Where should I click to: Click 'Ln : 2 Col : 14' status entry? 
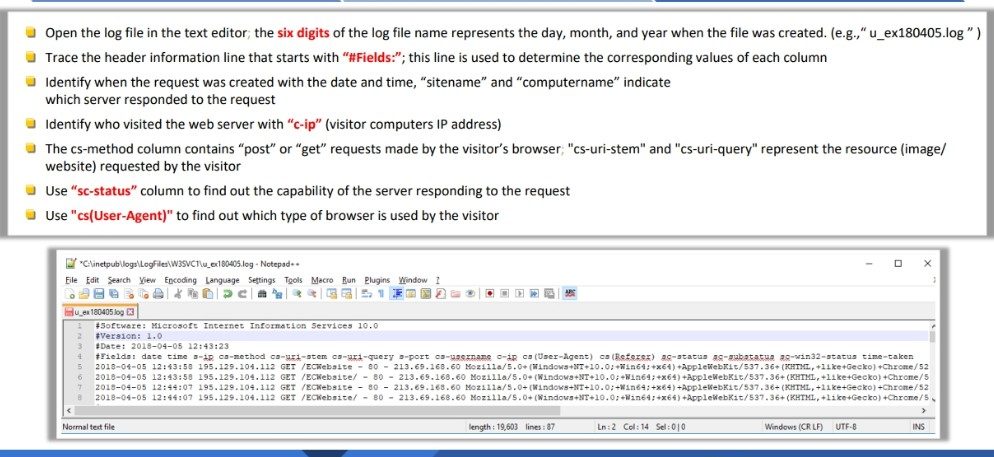point(623,427)
